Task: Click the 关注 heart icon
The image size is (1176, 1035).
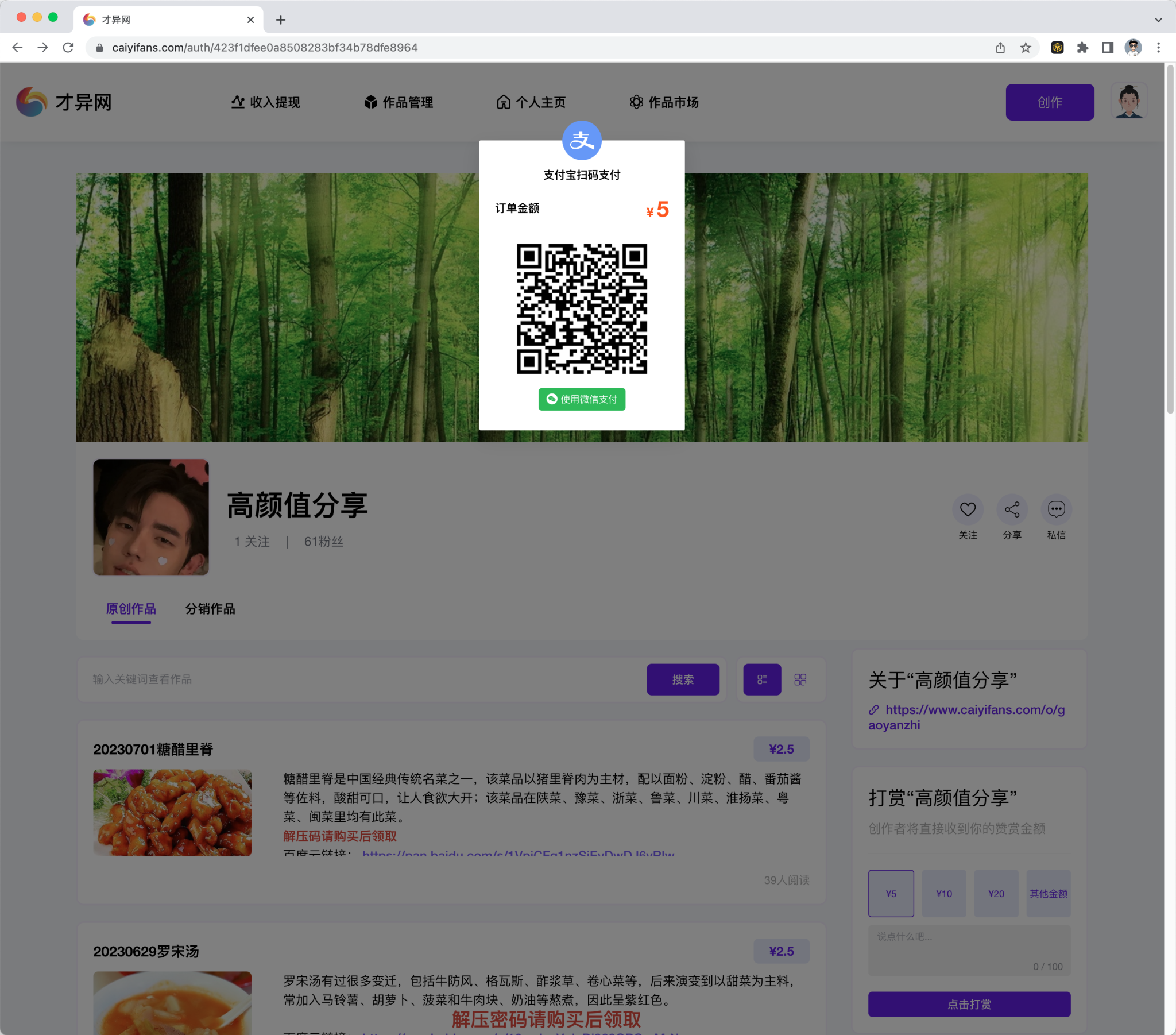Action: click(968, 509)
